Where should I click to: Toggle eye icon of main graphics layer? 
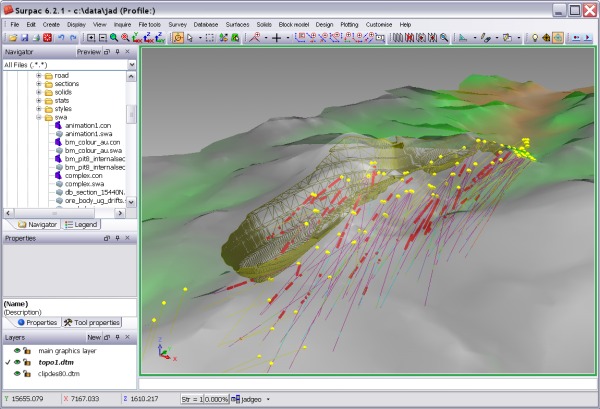(x=17, y=350)
